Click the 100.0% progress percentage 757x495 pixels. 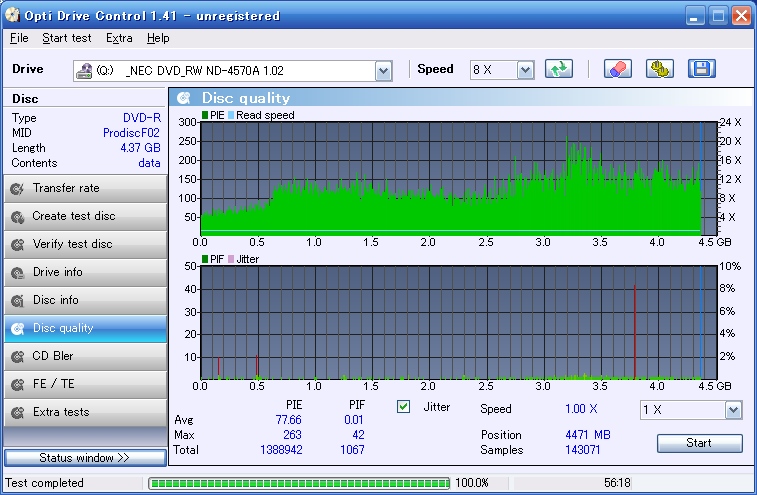pyautogui.click(x=472, y=483)
